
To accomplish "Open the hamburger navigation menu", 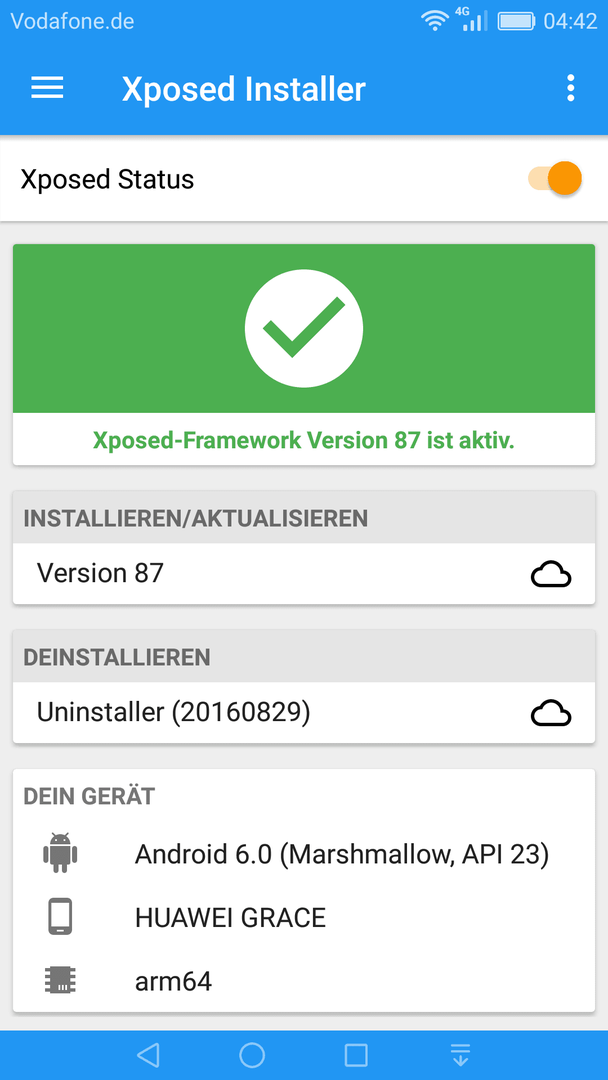I will click(x=48, y=88).
